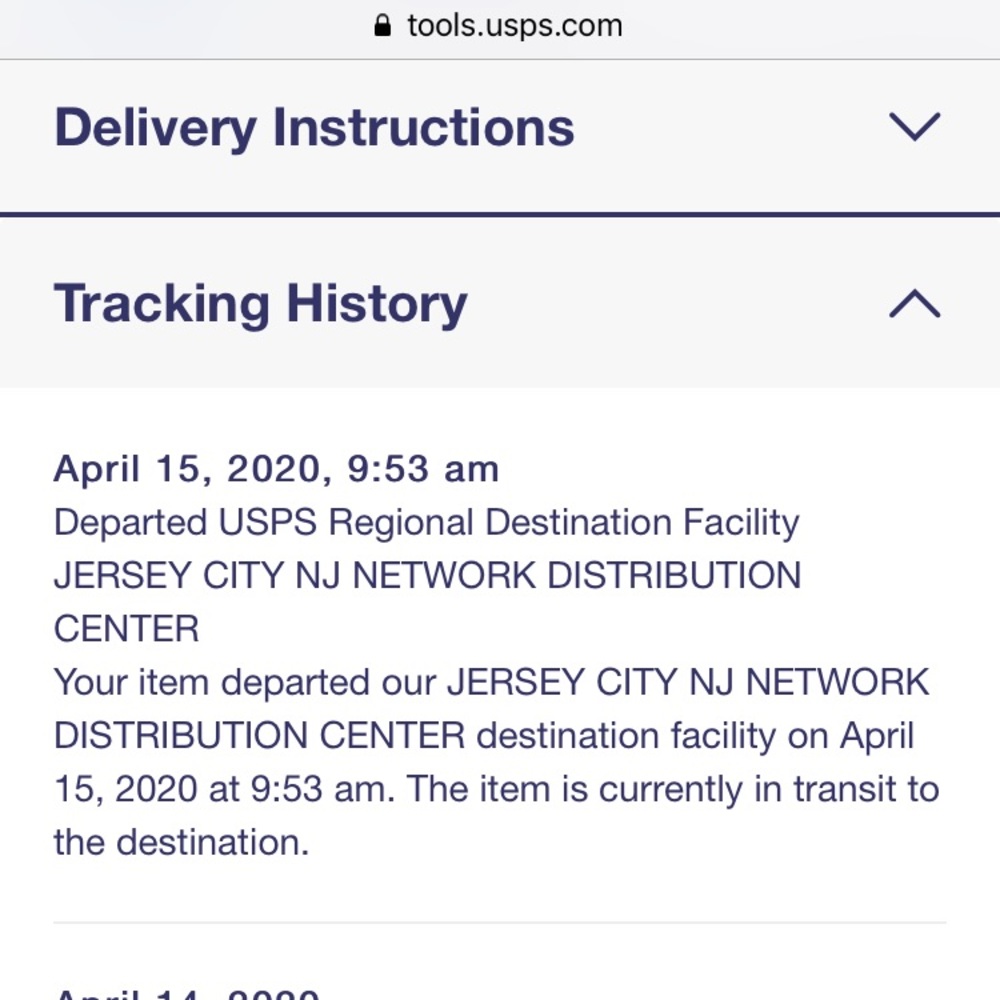Viewport: 1000px width, 1000px height.
Task: Select the Delivery Instructions heading
Action: (315, 126)
